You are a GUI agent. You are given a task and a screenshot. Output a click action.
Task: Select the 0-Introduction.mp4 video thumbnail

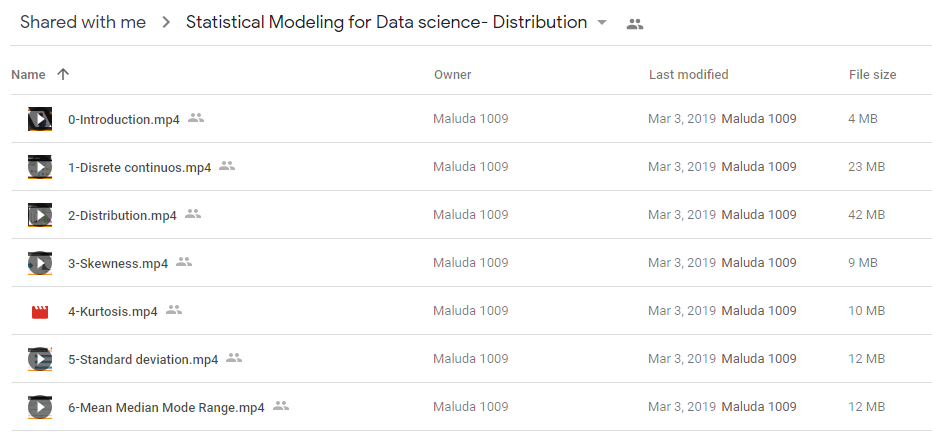tap(40, 119)
